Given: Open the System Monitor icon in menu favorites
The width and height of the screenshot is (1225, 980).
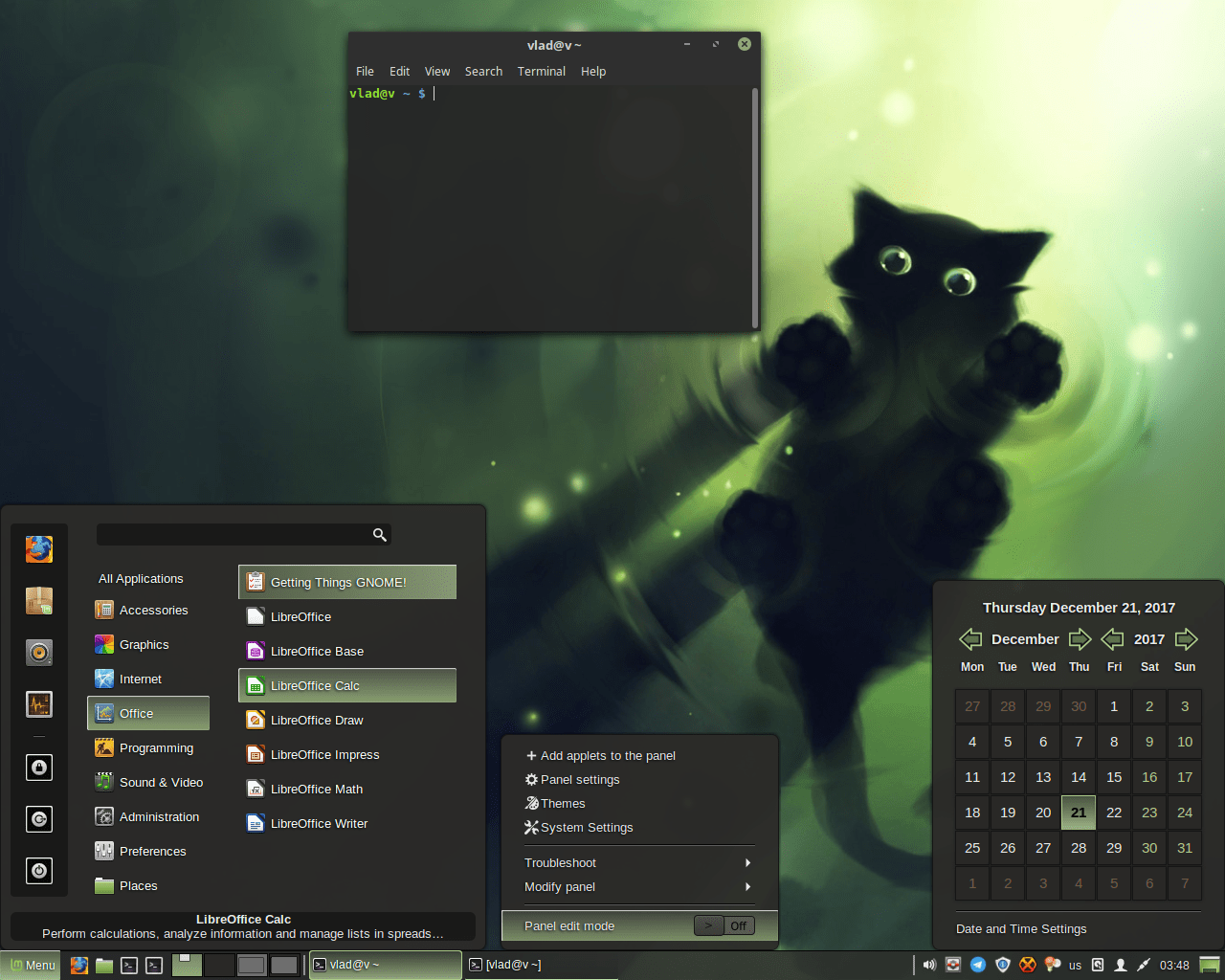Looking at the screenshot, I should (x=39, y=704).
